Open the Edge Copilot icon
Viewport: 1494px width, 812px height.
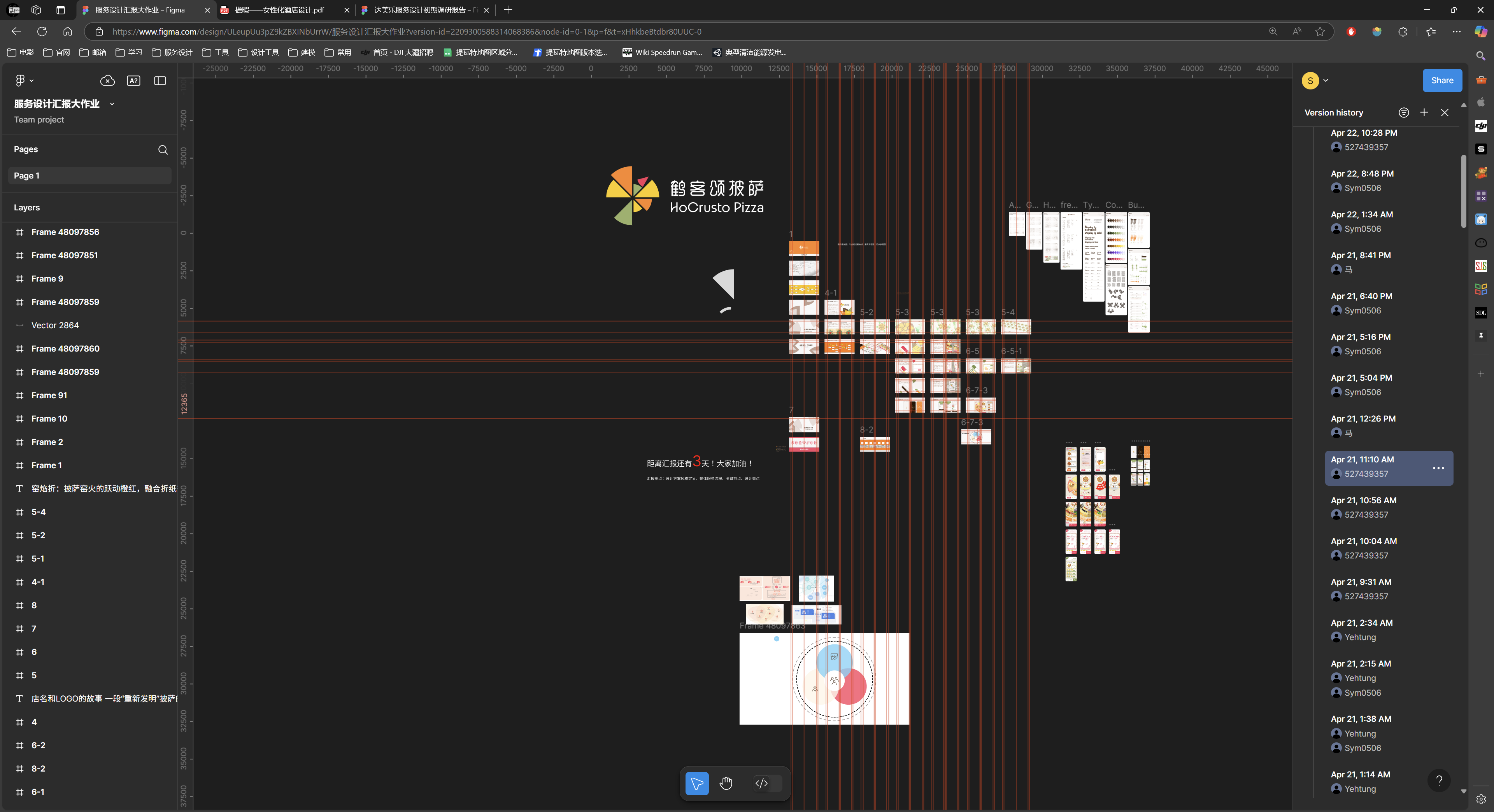[1481, 31]
